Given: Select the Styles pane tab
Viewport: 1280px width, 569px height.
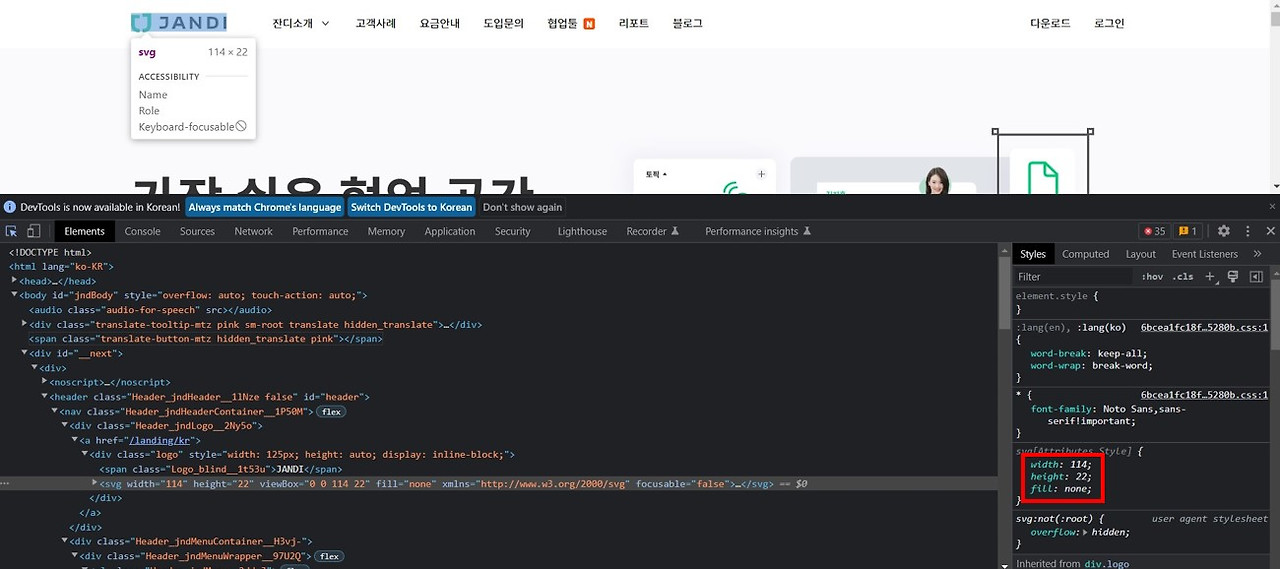Looking at the screenshot, I should click(1033, 254).
